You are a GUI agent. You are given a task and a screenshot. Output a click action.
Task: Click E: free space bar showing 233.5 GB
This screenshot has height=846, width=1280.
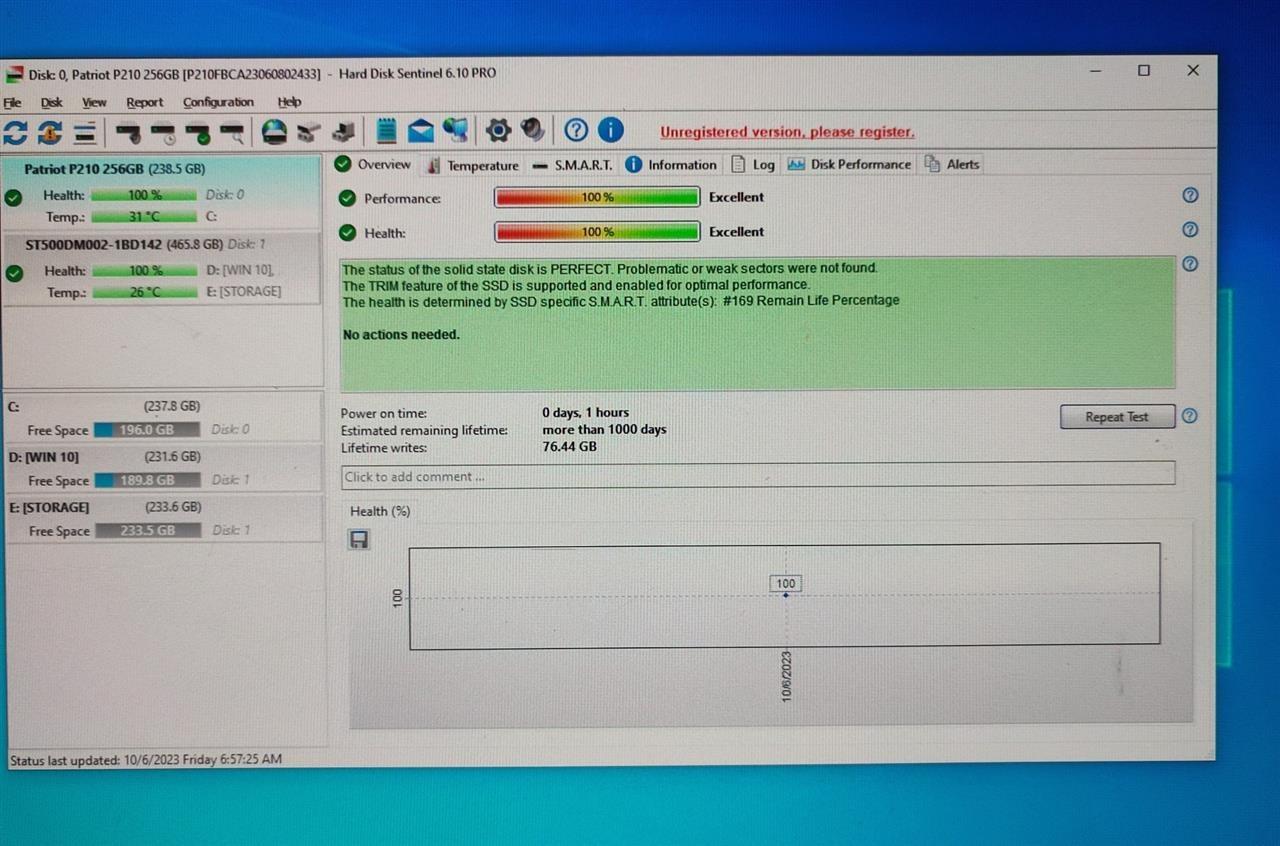click(147, 531)
